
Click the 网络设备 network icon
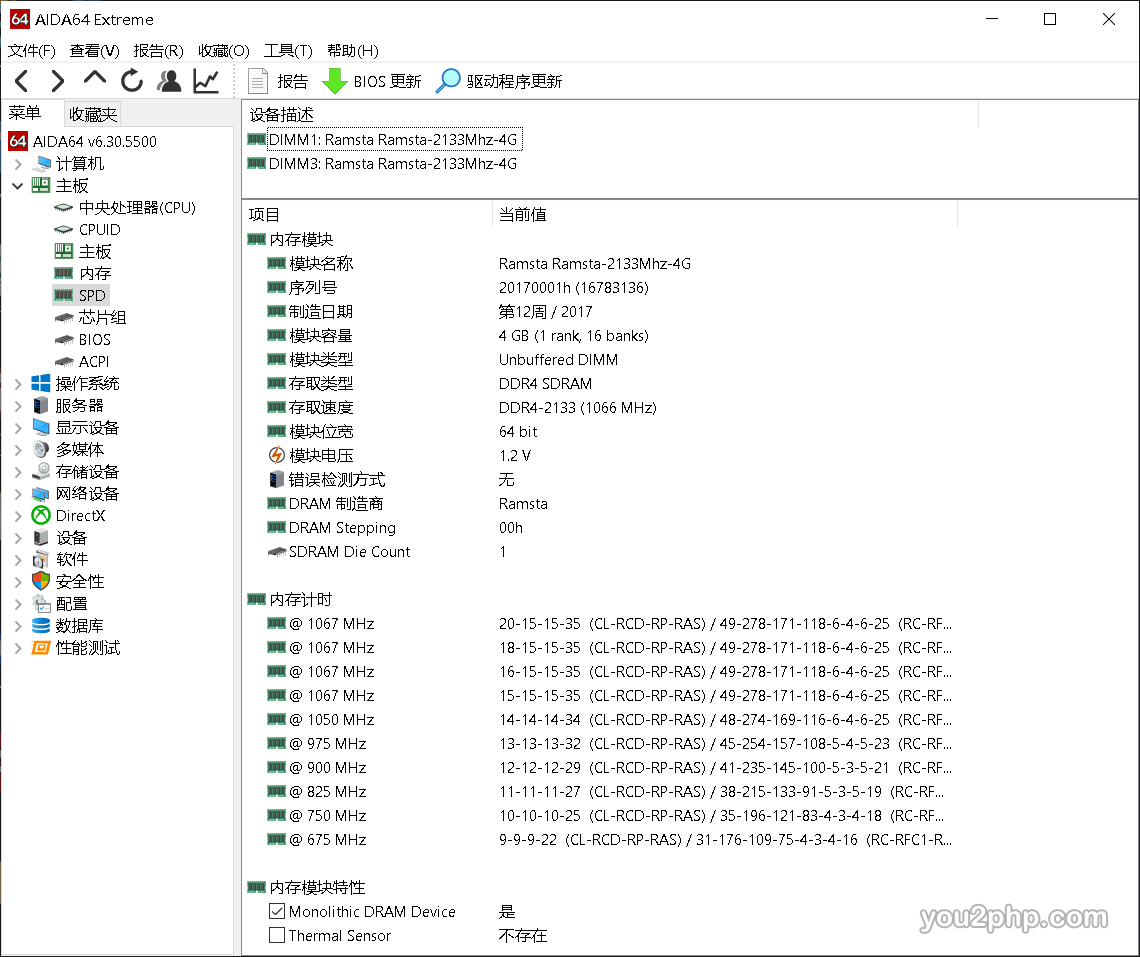click(41, 494)
